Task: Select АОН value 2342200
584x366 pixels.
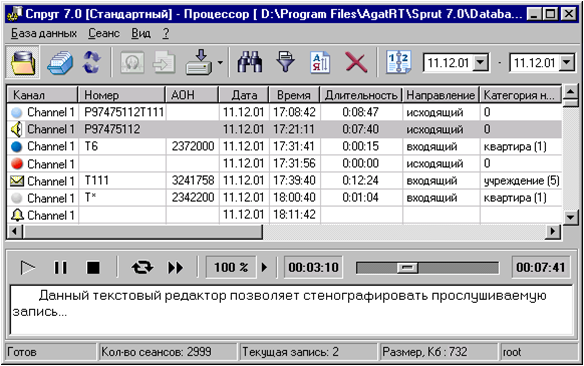Action: [193, 198]
